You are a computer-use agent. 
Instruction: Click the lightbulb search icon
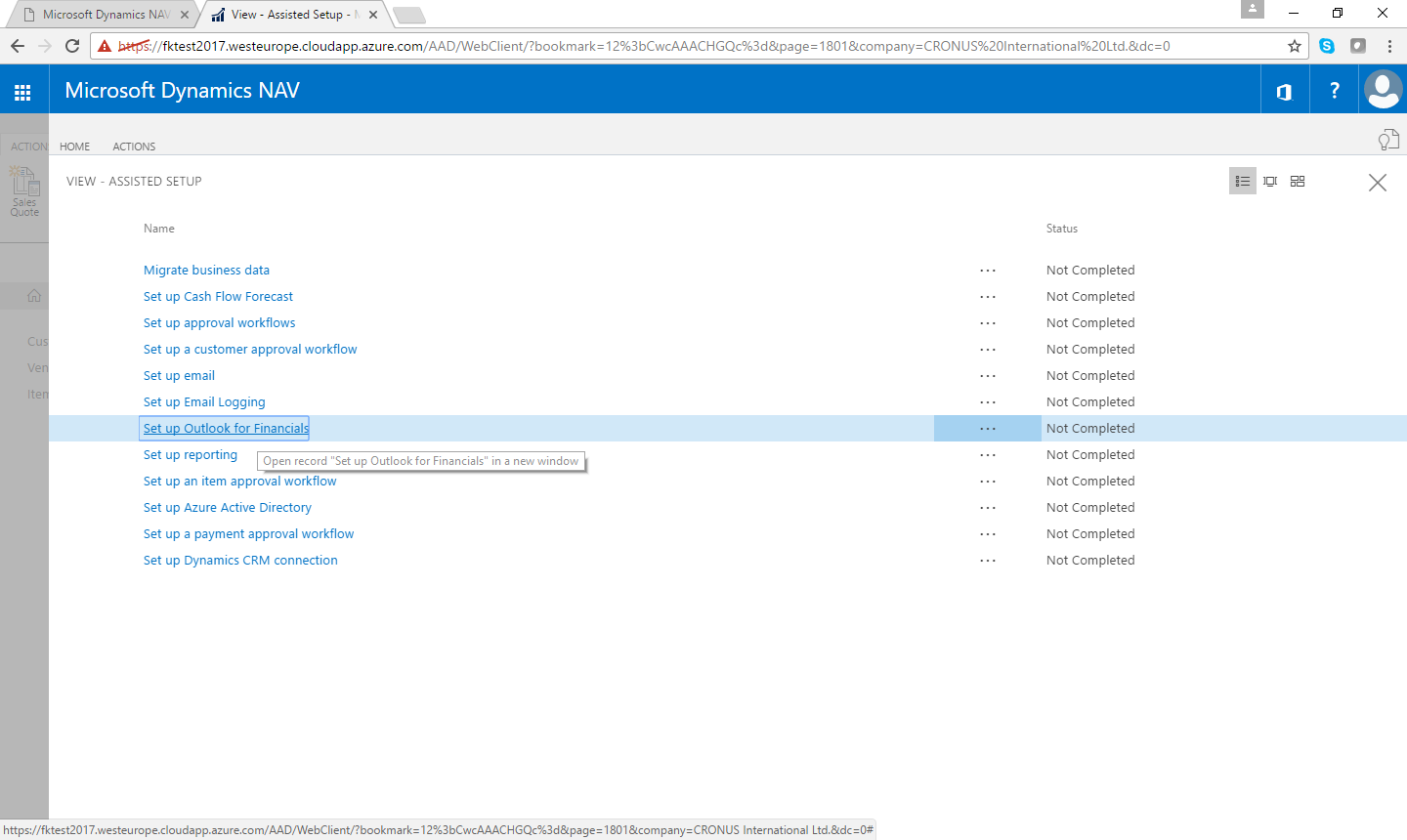pyautogui.click(x=1387, y=141)
